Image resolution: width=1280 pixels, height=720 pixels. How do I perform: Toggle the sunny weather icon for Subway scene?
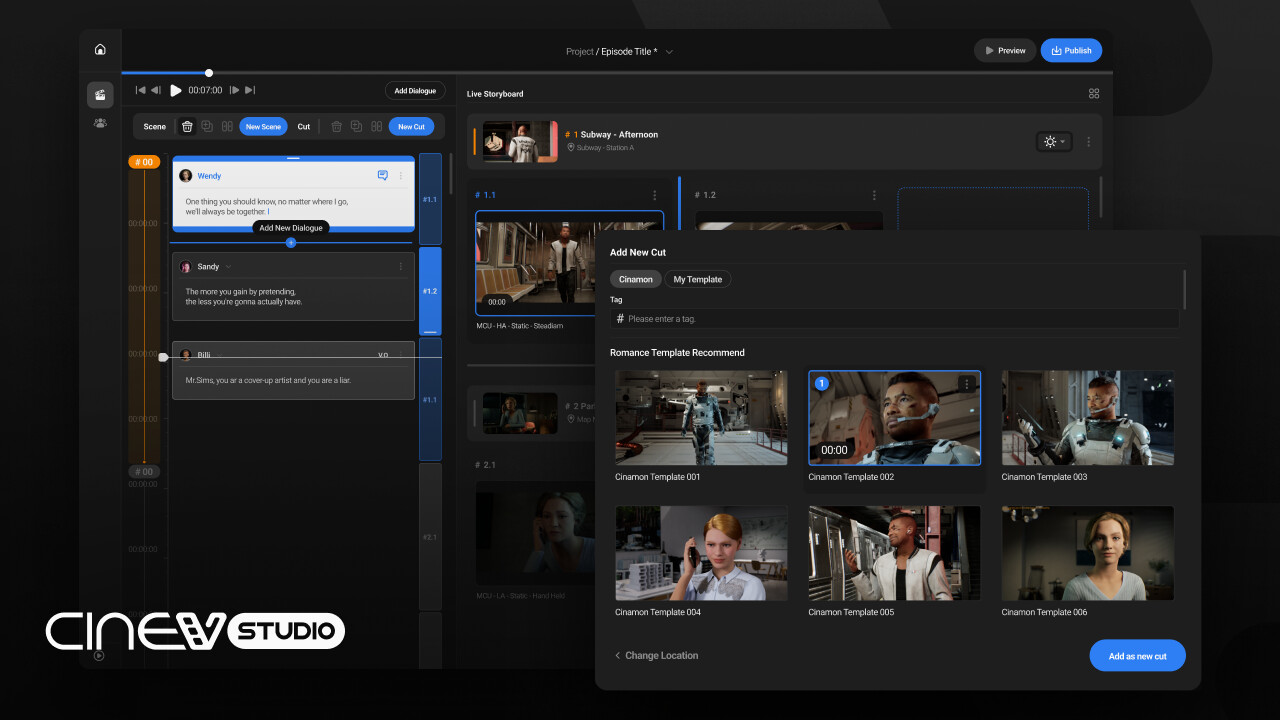pos(1049,141)
